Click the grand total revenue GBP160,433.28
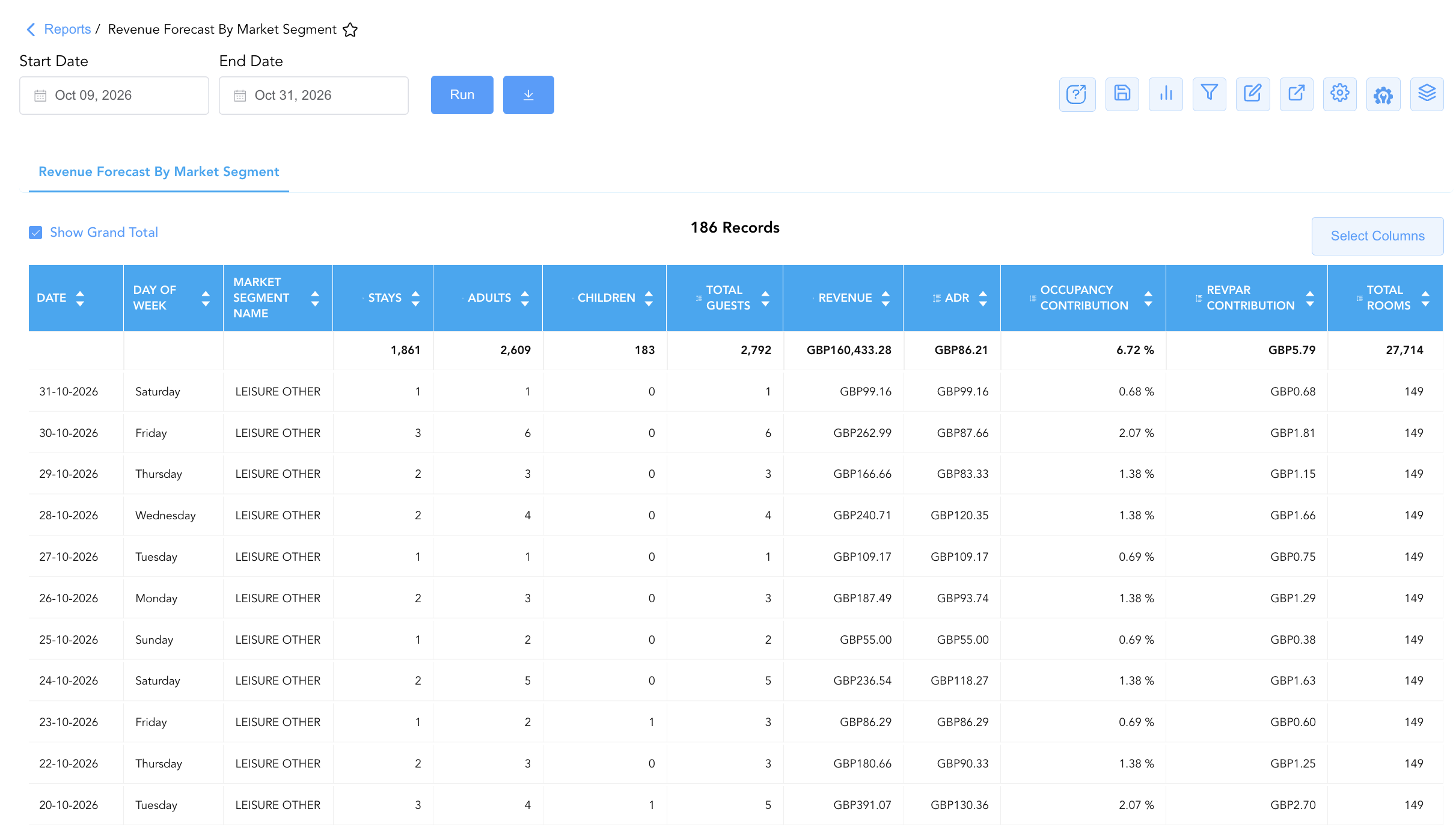This screenshot has height=827, width=1456. coord(849,350)
